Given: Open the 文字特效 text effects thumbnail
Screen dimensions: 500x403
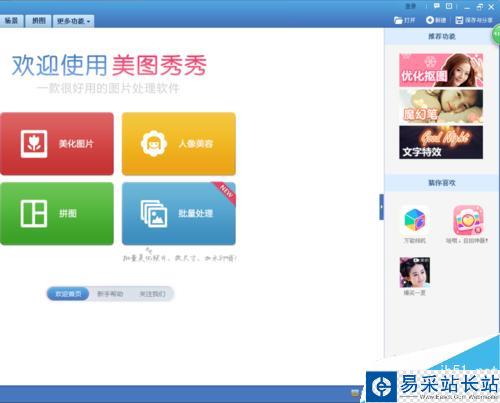Looking at the screenshot, I should pos(441,142).
